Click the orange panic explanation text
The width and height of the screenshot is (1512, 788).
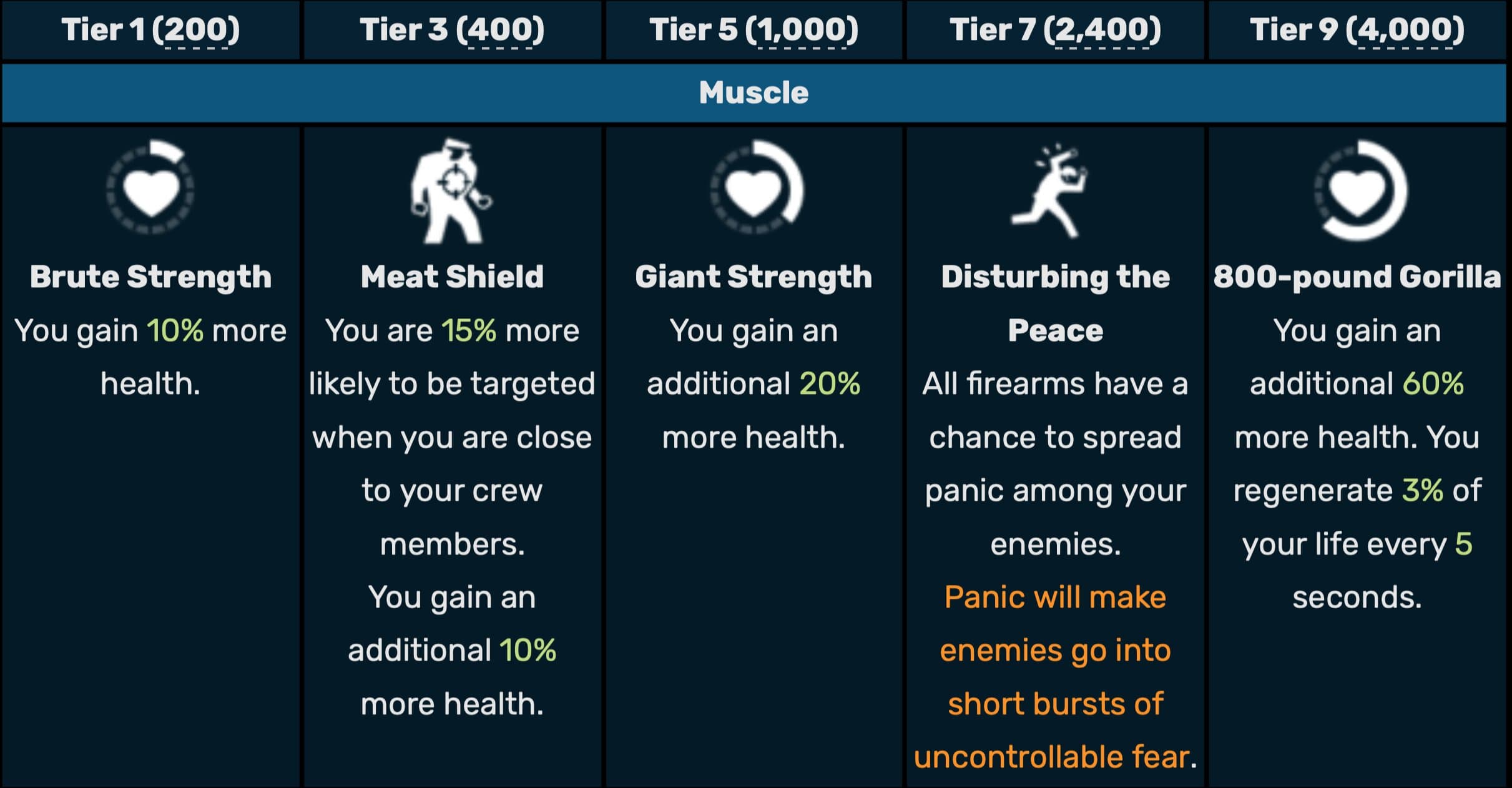pos(1055,677)
